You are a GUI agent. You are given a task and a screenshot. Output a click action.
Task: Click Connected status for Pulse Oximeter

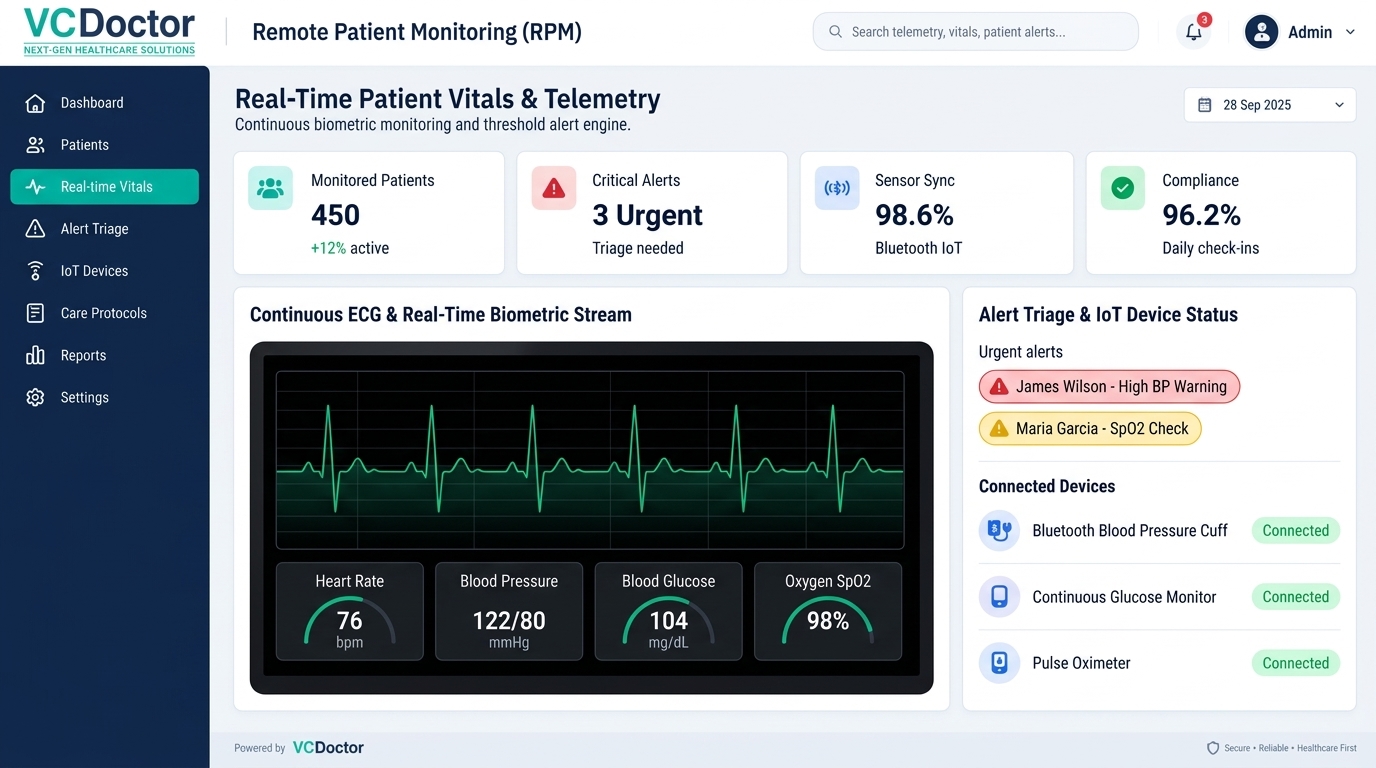[x=1295, y=663]
